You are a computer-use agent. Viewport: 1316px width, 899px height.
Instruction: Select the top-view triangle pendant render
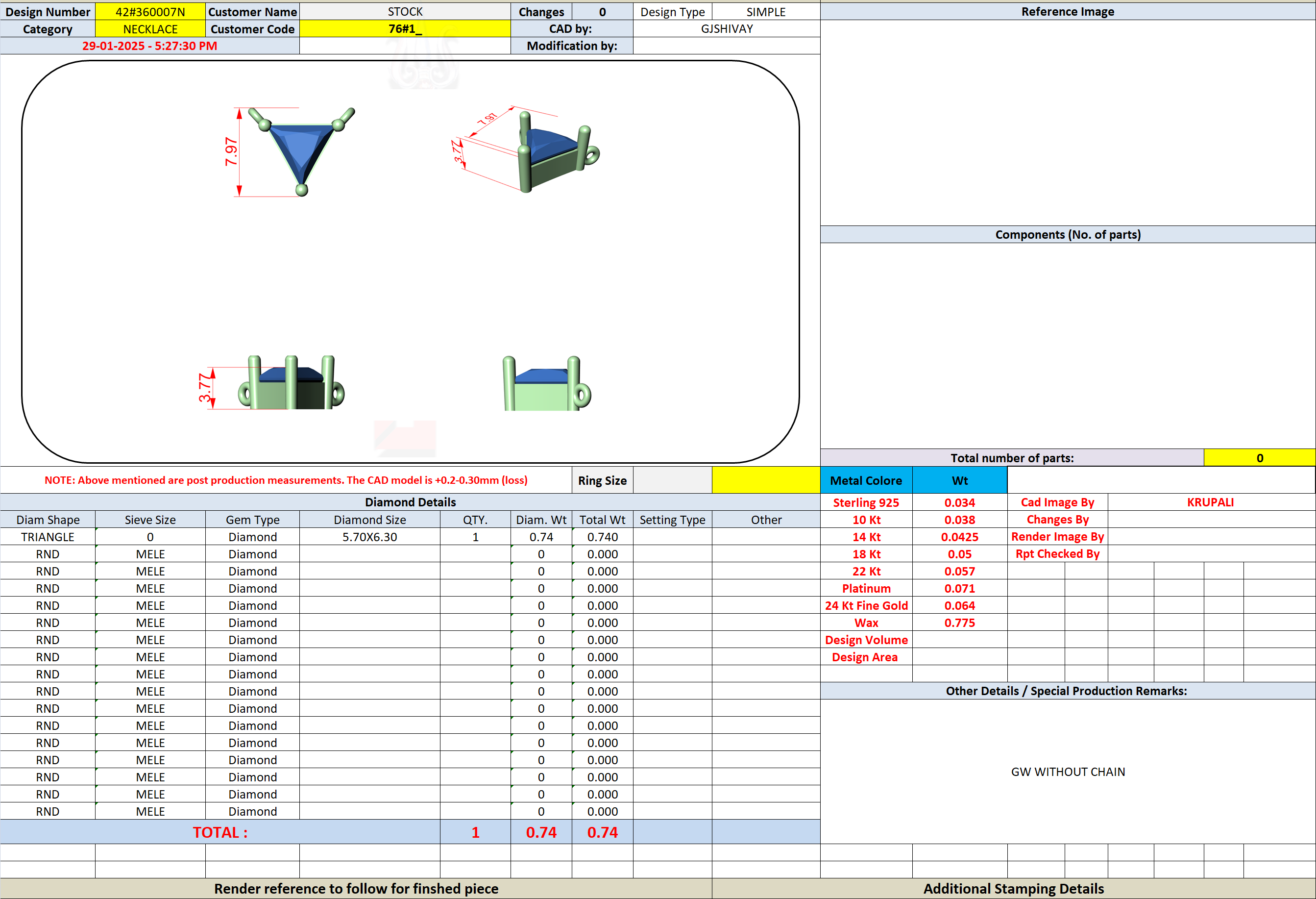point(301,151)
